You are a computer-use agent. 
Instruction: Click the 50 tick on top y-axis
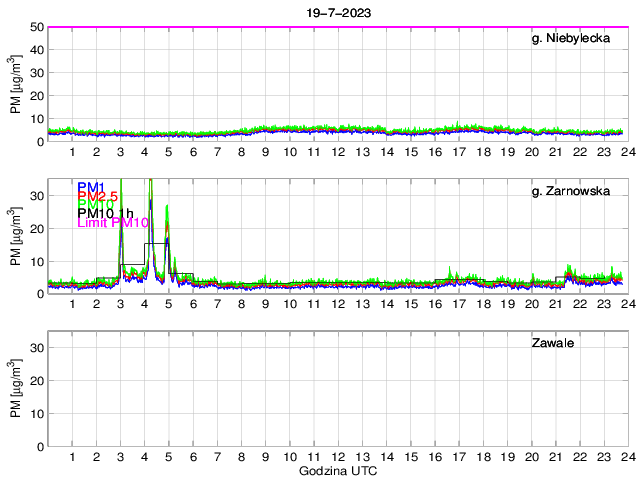36,27
